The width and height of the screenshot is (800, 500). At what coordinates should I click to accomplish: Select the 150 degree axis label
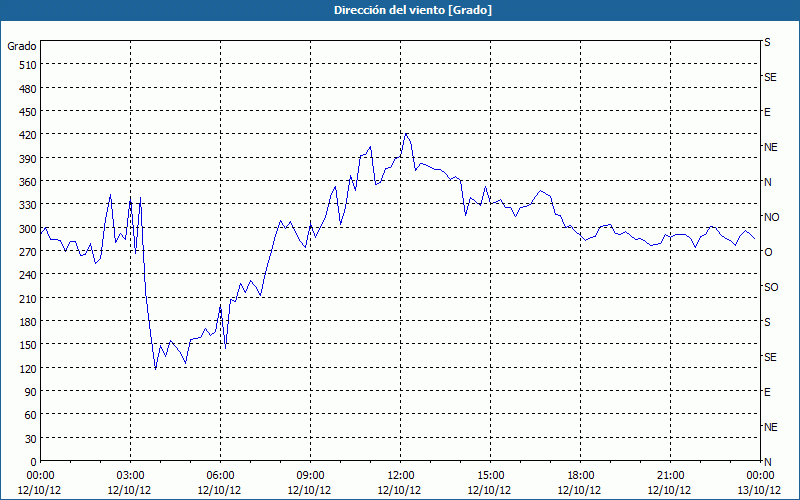pos(28,345)
